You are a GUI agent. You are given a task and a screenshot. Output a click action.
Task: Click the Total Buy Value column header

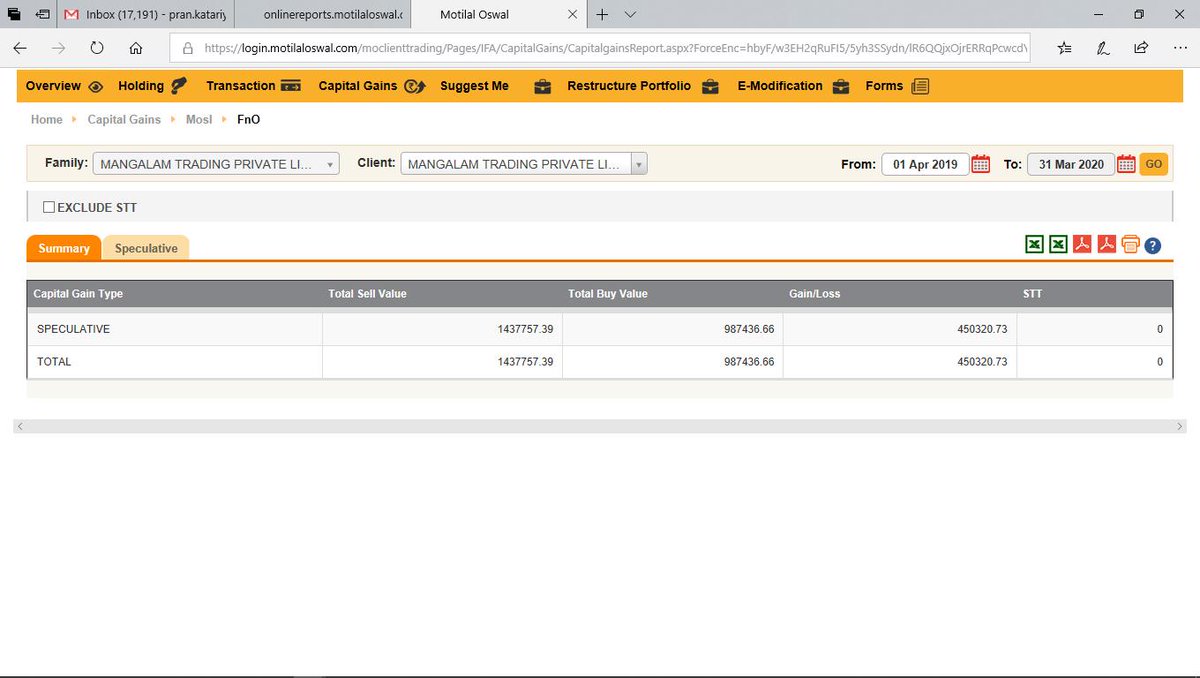click(x=608, y=294)
